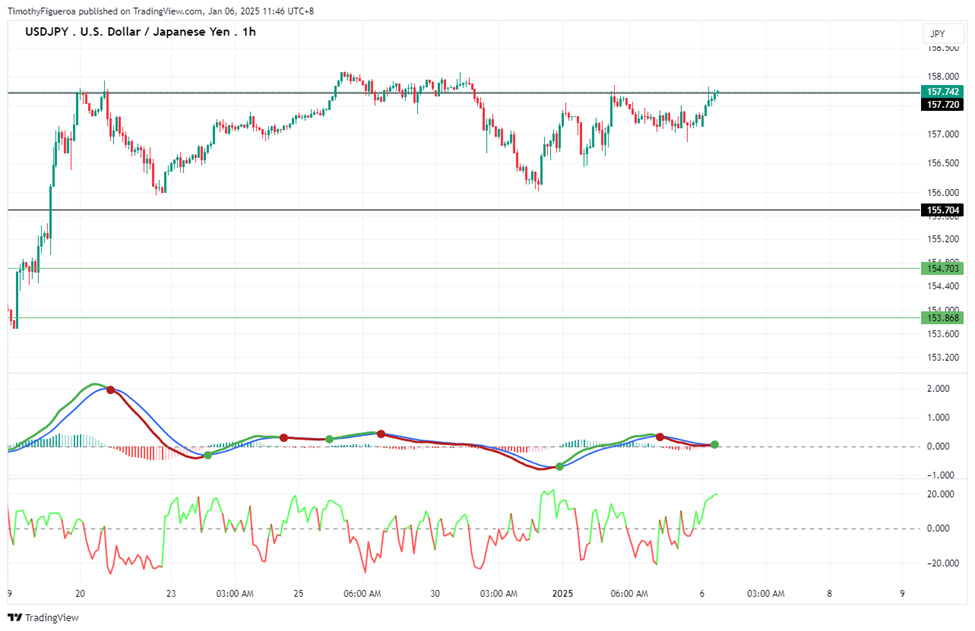Click the JPY currency button
The width and height of the screenshot is (975, 631).
click(x=943, y=34)
